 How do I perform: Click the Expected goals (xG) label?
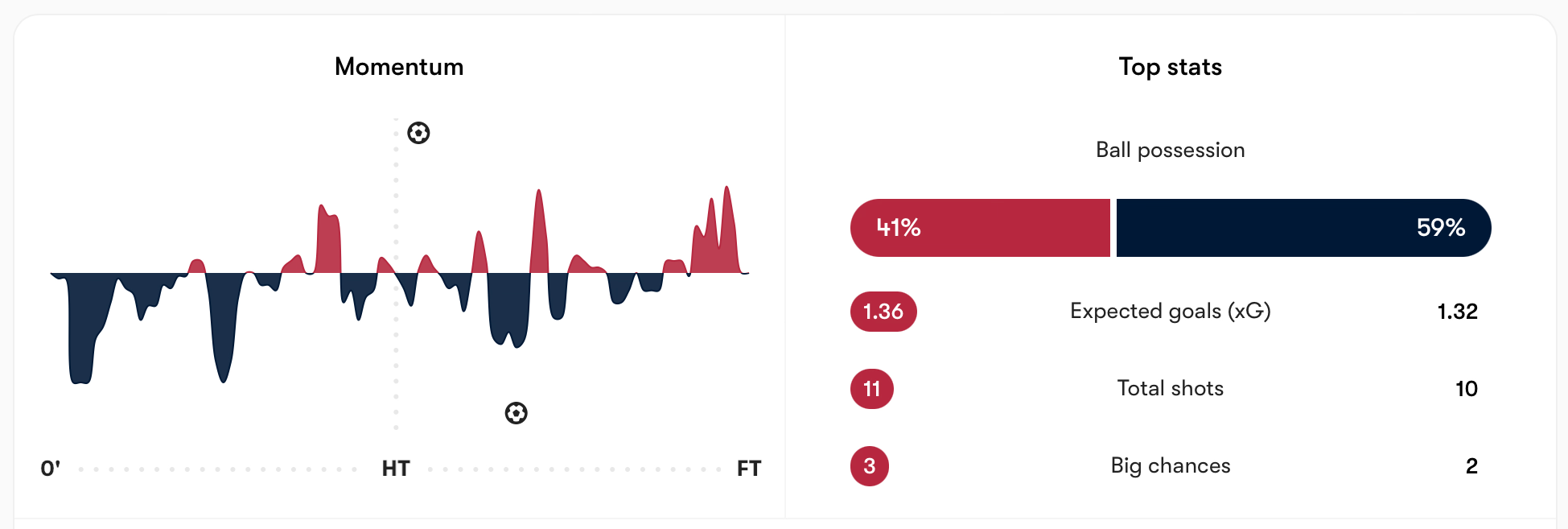point(1170,312)
